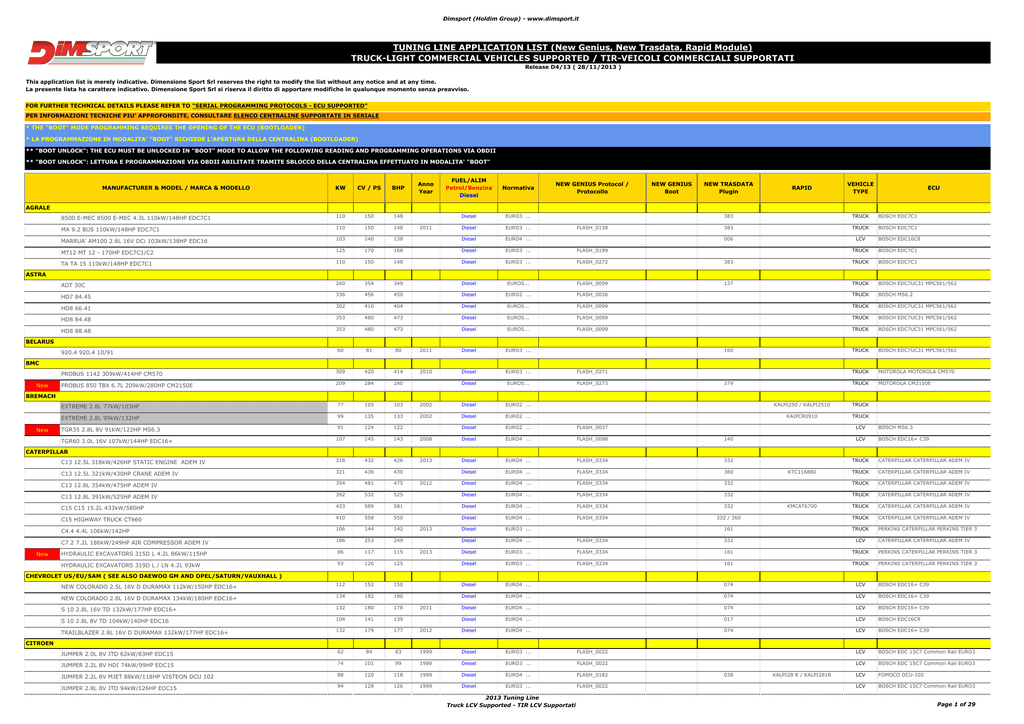
Task: Click the red 'New' badge beside HYDRAULIC EXCAVATORS 315D
Action: point(42,554)
